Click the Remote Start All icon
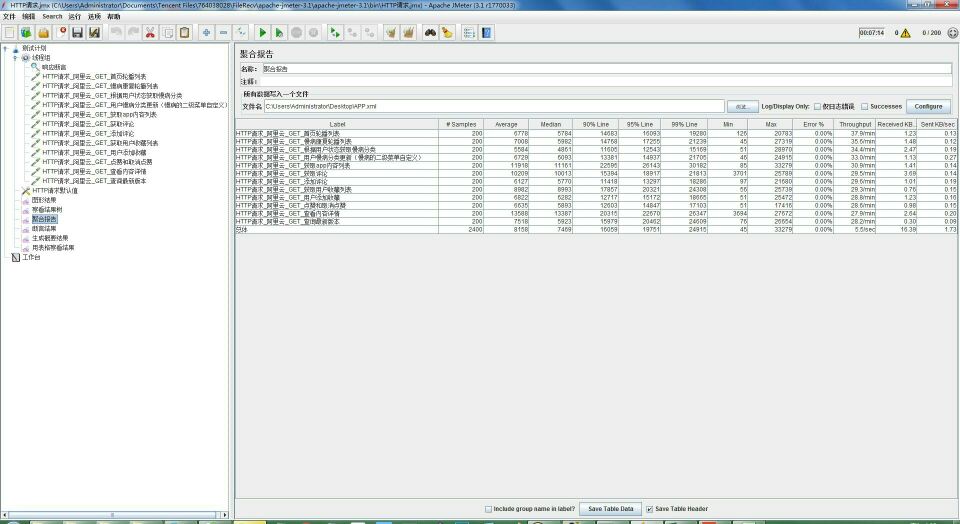The width and height of the screenshot is (960, 524). click(335, 33)
